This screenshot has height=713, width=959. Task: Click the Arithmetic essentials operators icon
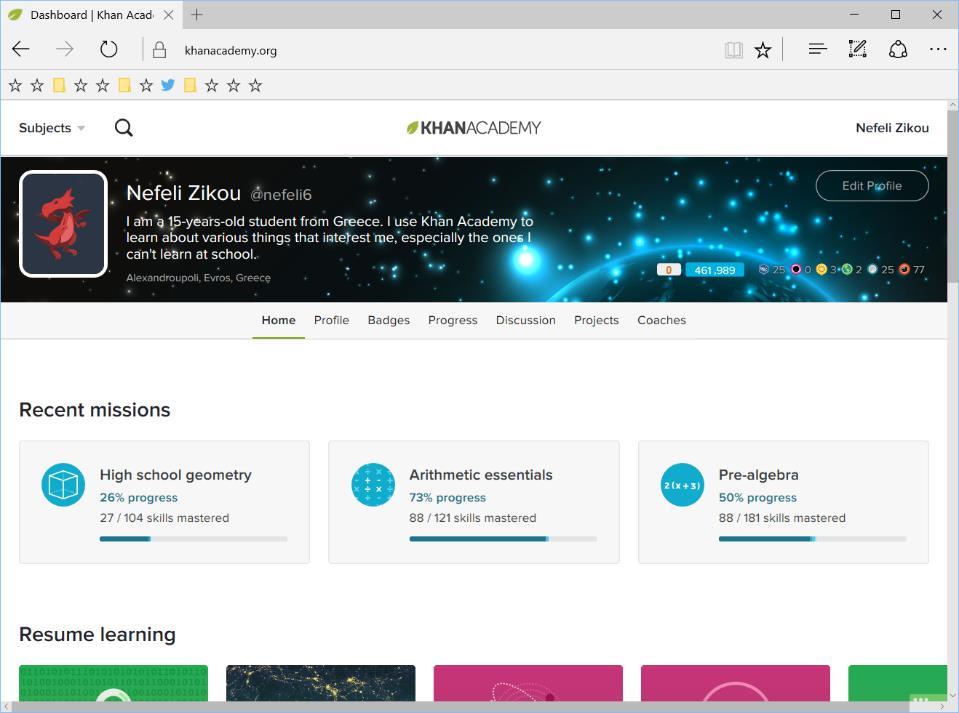(373, 485)
